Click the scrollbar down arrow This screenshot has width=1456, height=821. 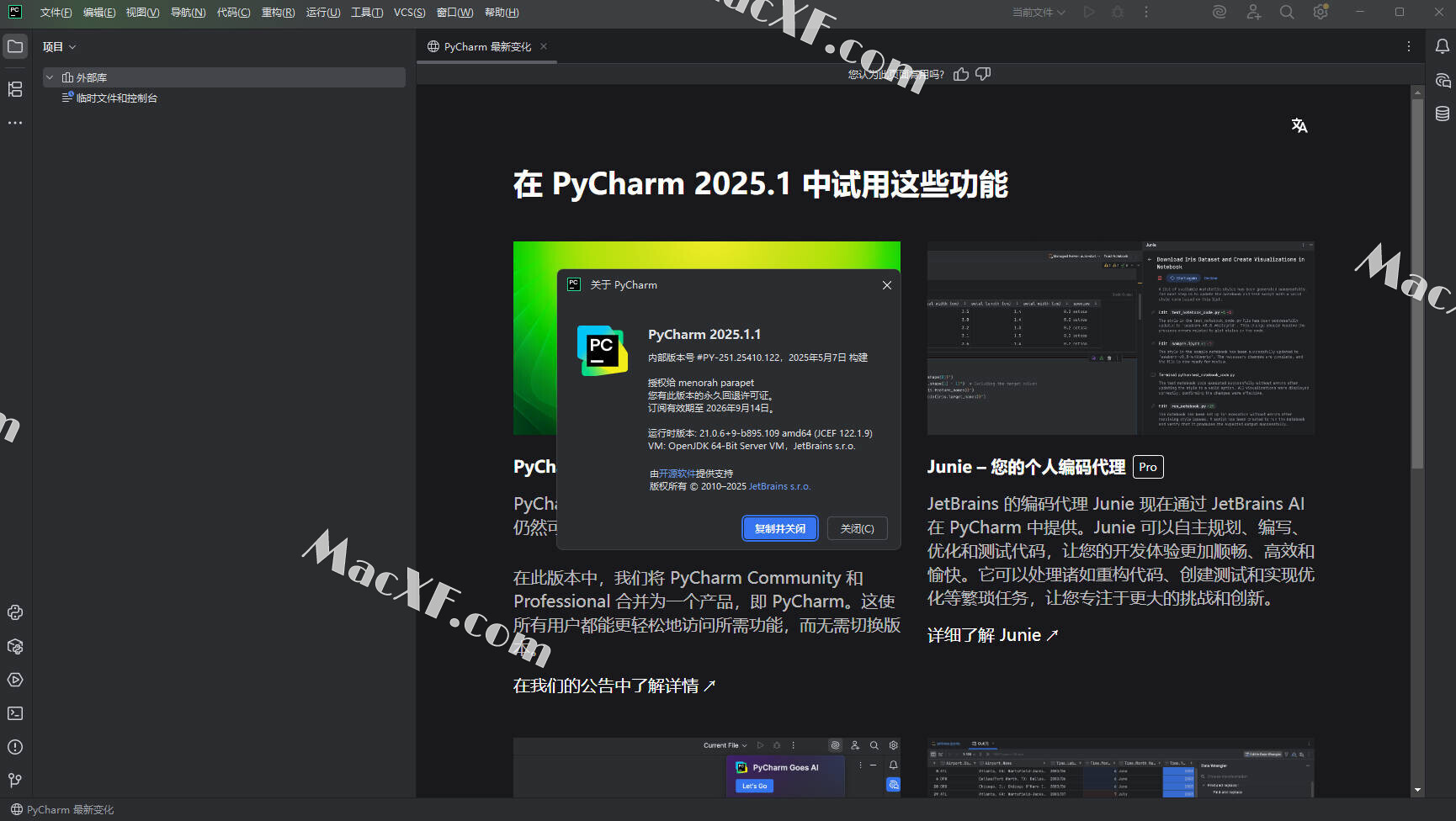coord(1417,790)
